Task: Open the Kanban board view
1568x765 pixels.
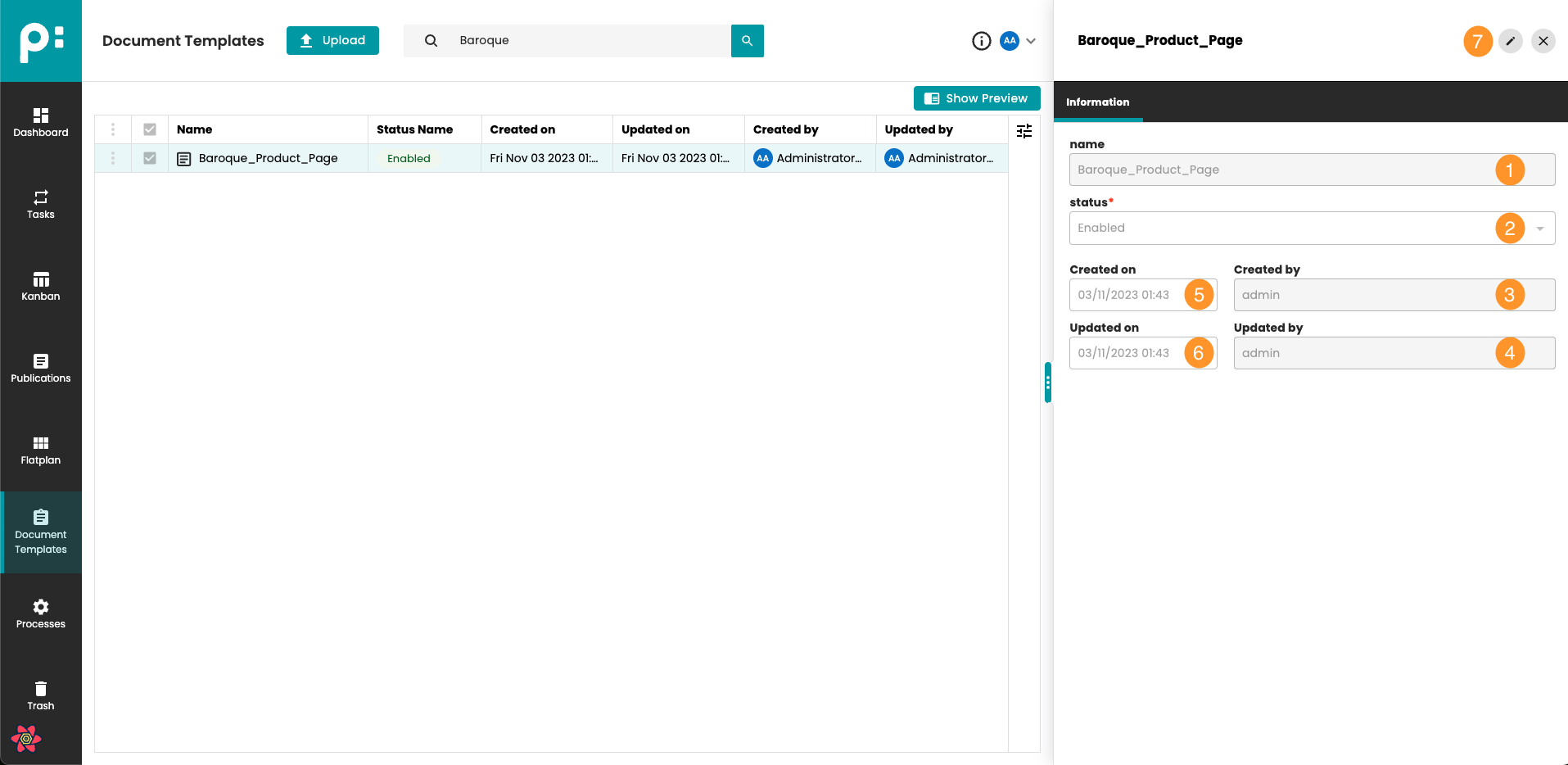Action: 41,287
